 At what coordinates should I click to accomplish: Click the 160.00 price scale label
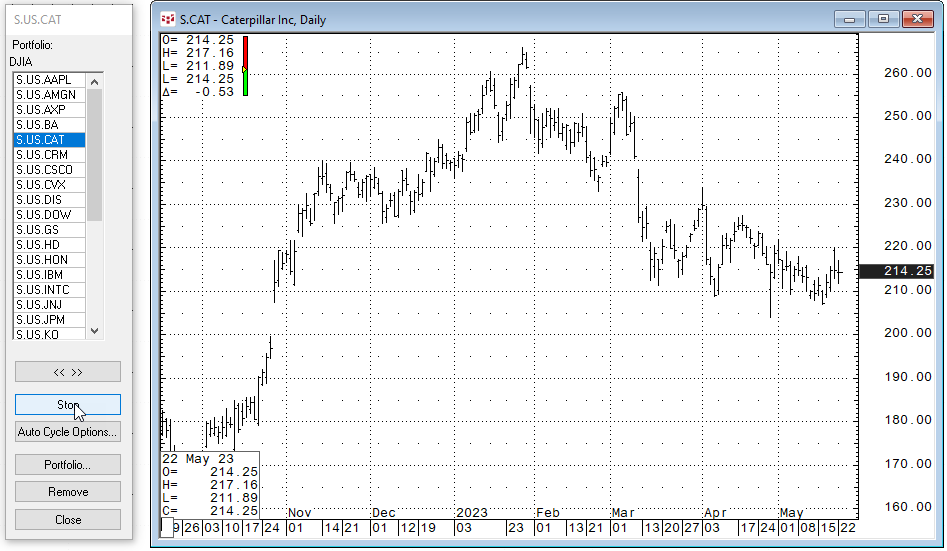tap(908, 507)
